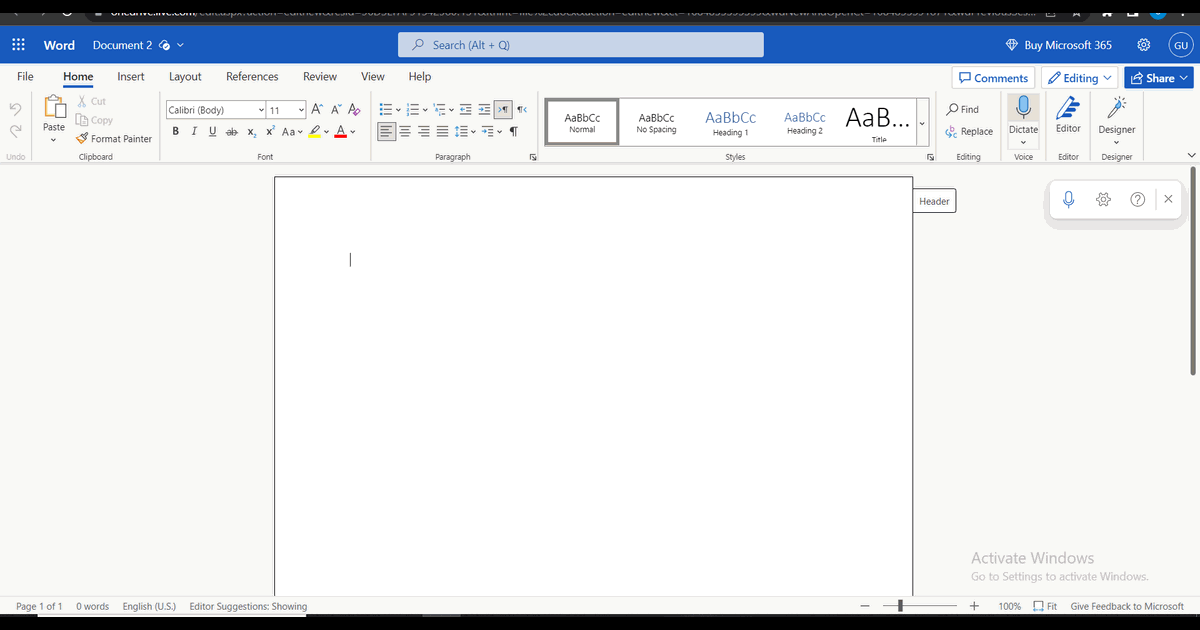Click Replace in Editing group
The image size is (1200, 630).
[x=969, y=131]
